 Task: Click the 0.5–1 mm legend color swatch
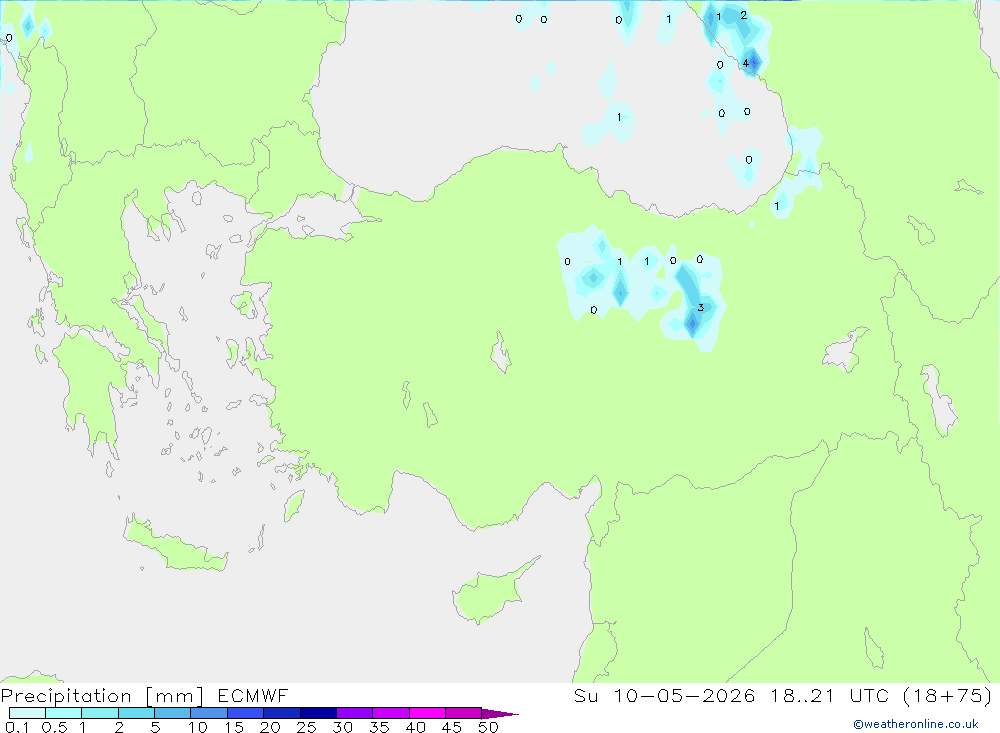tap(64, 713)
